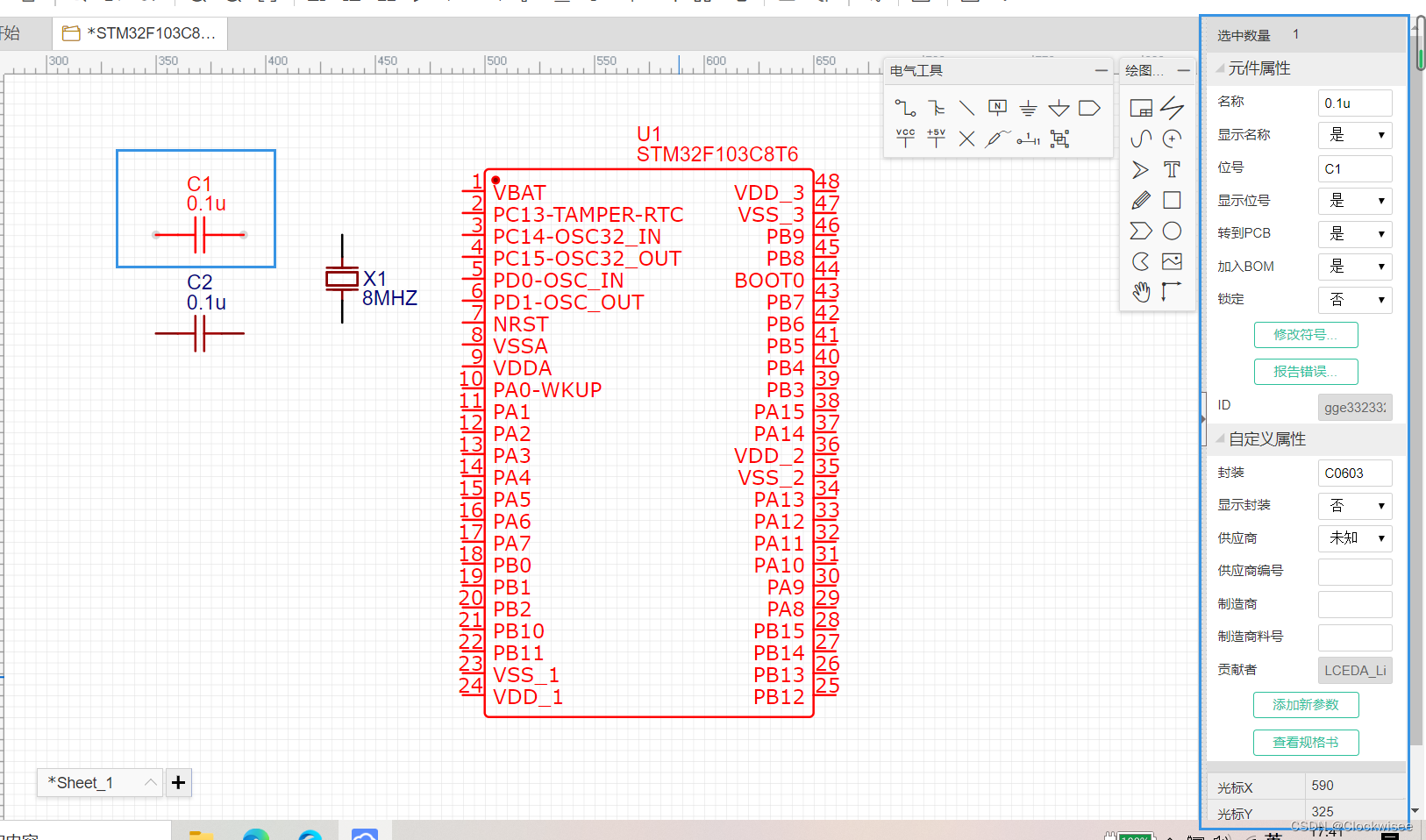Select the Pie shape tool
This screenshot has height=840, width=1426.
tap(1141, 261)
